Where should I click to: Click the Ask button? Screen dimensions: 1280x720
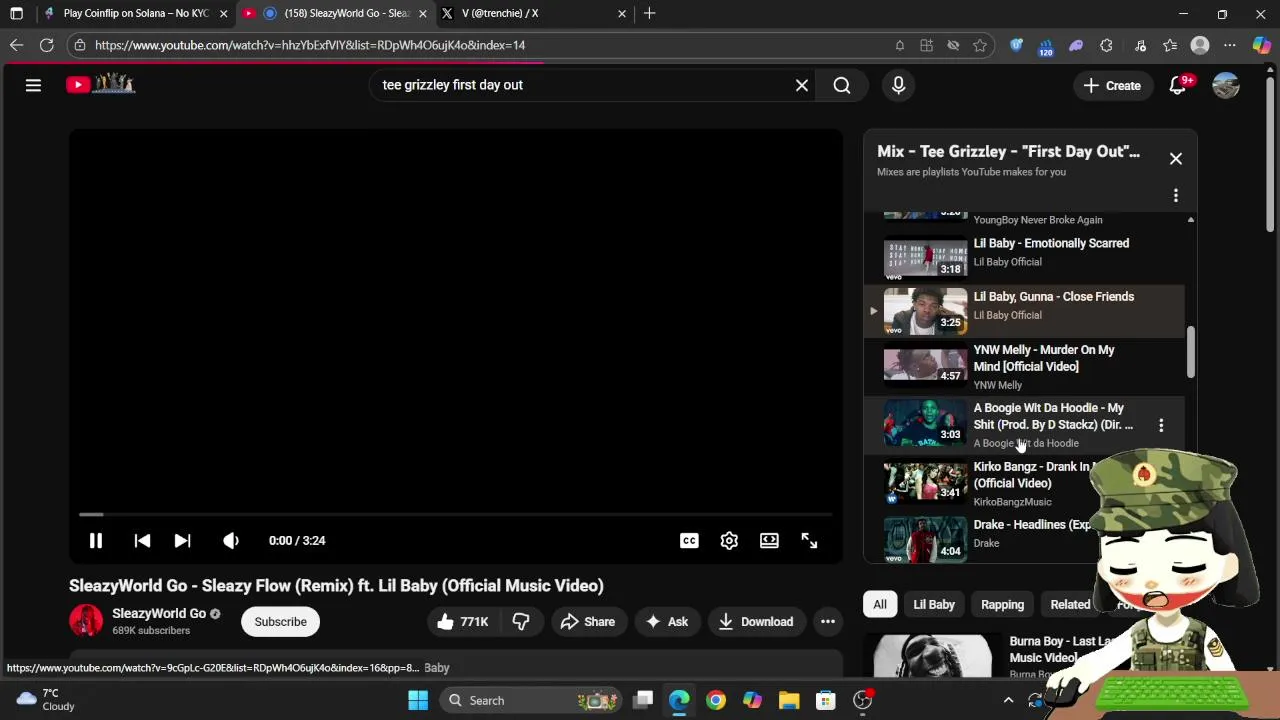click(667, 621)
